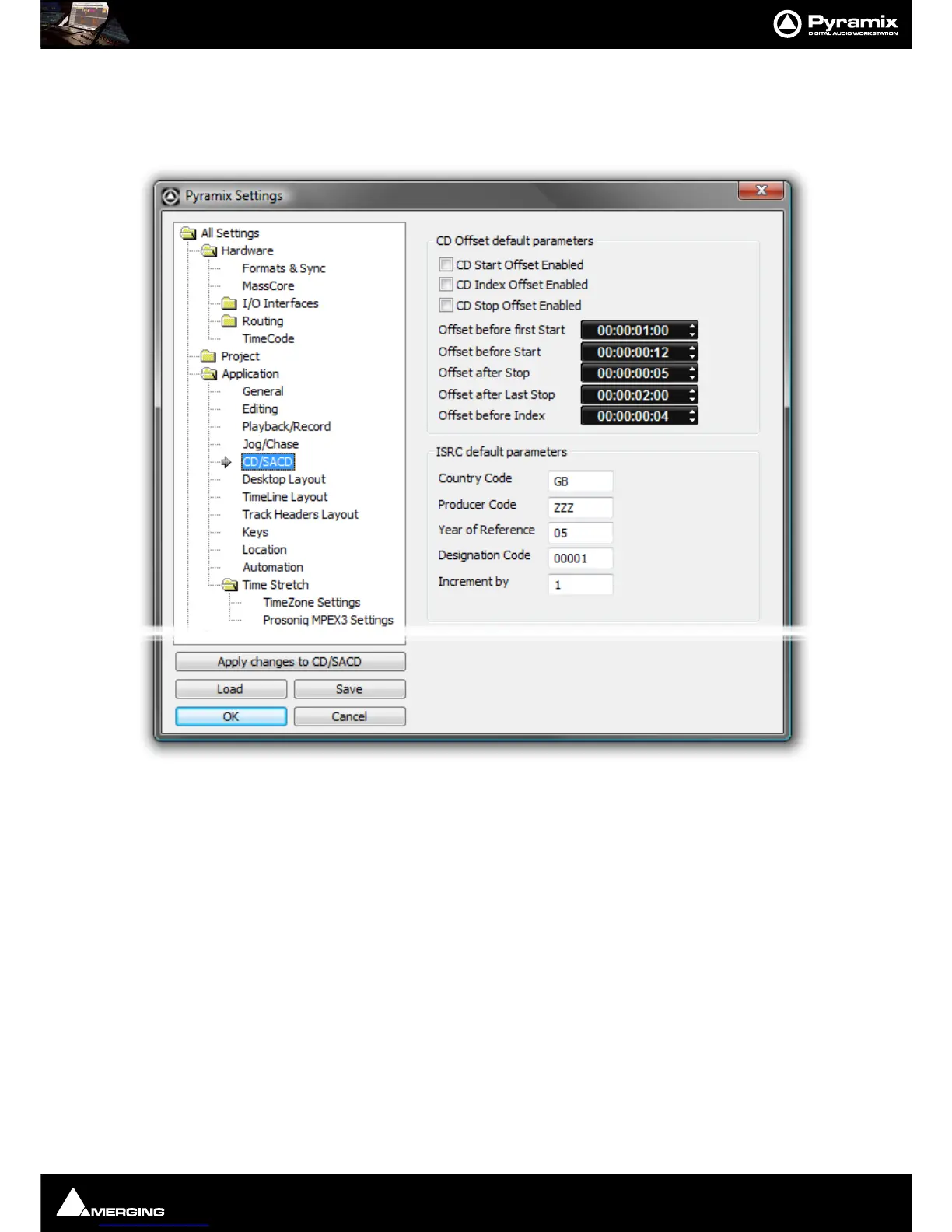Close the Pyramix Settings dialog
Screen dimensions: 952x1232
click(761, 191)
